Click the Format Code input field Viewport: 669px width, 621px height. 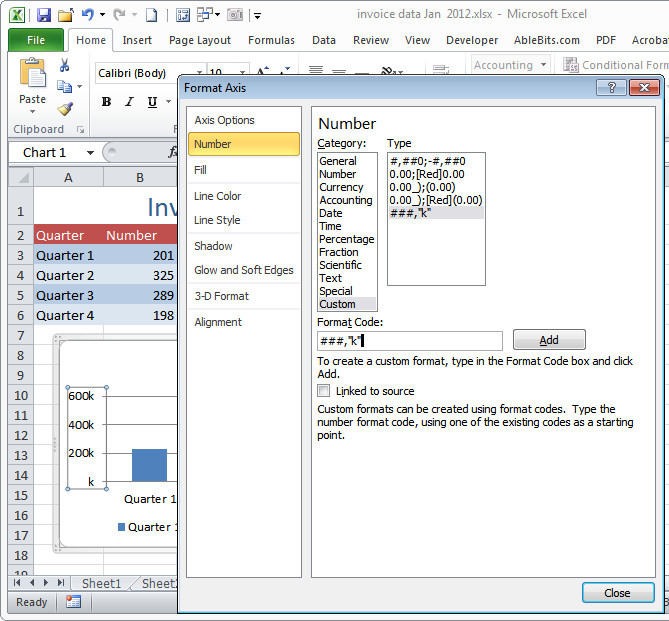410,341
